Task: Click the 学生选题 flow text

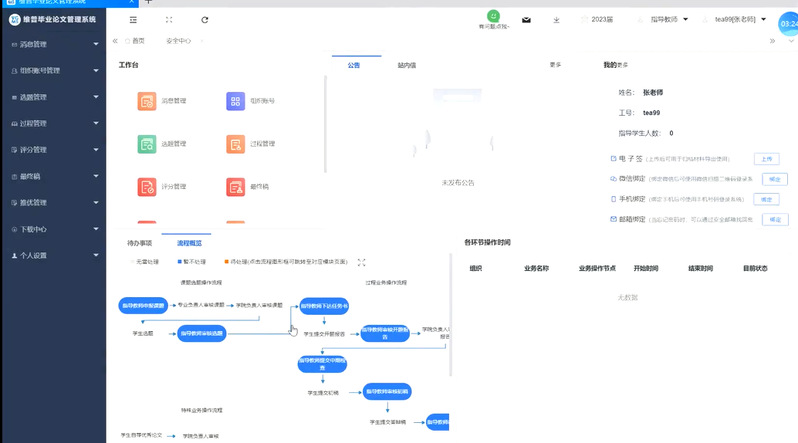Action: tap(142, 334)
